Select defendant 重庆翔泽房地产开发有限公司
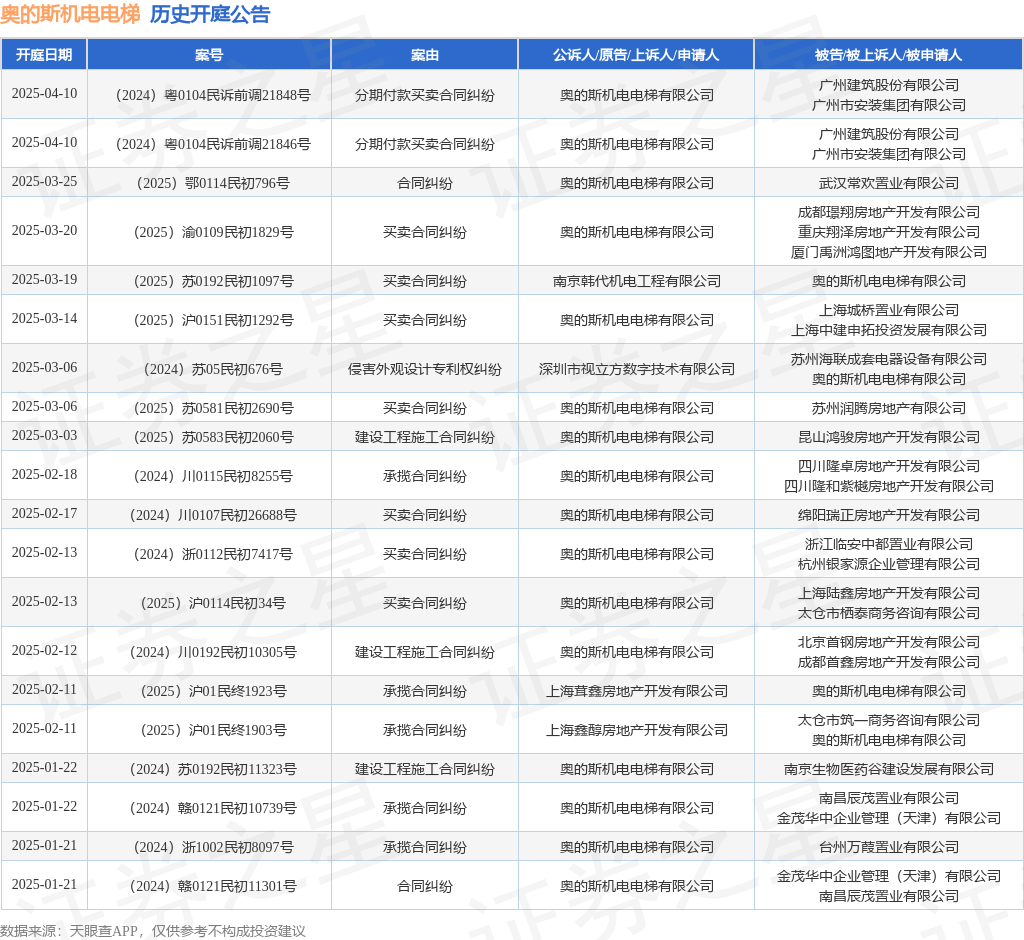This screenshot has width=1024, height=940. tap(889, 233)
